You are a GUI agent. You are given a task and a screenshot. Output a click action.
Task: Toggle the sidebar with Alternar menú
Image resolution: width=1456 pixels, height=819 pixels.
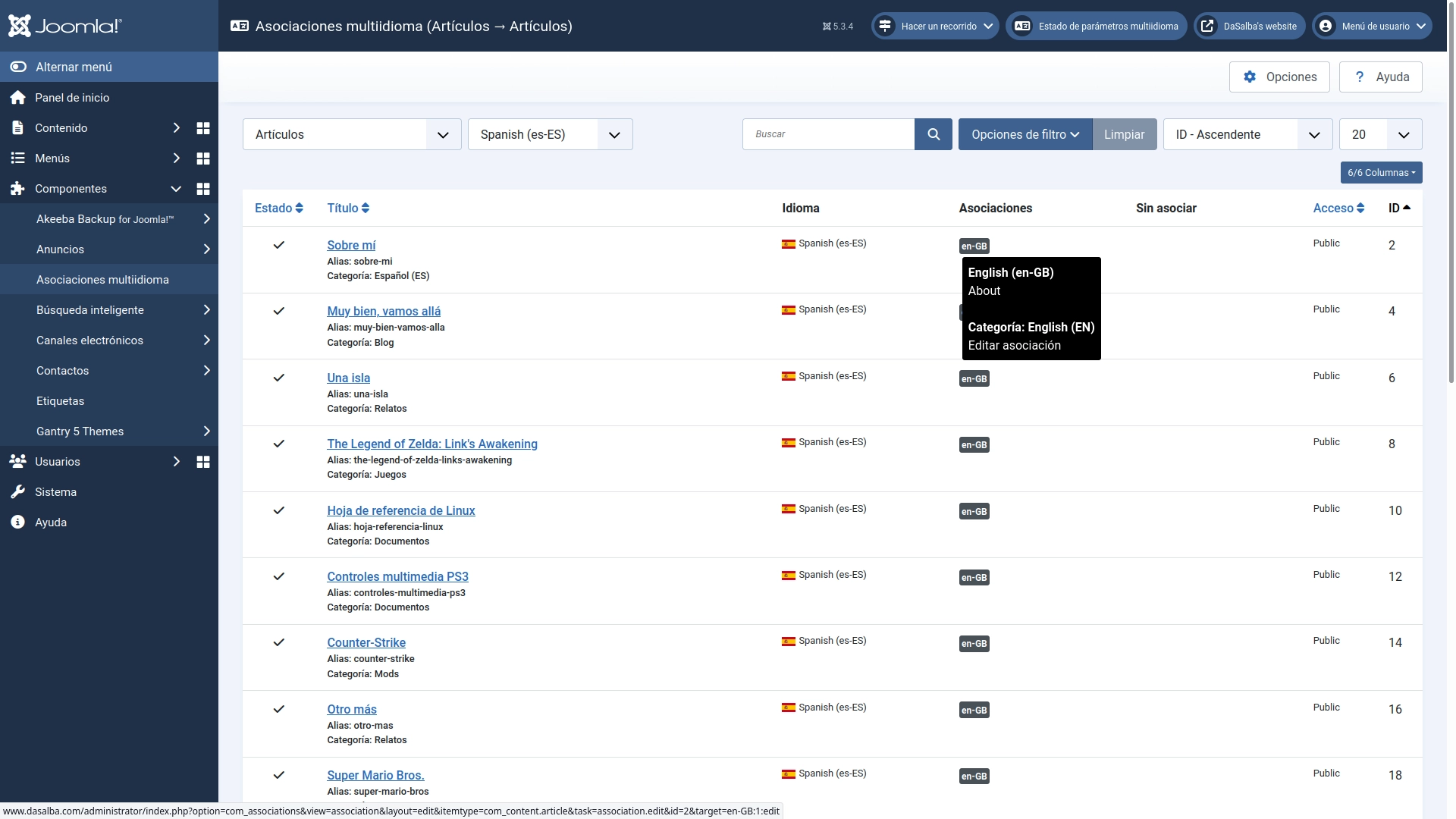click(74, 67)
